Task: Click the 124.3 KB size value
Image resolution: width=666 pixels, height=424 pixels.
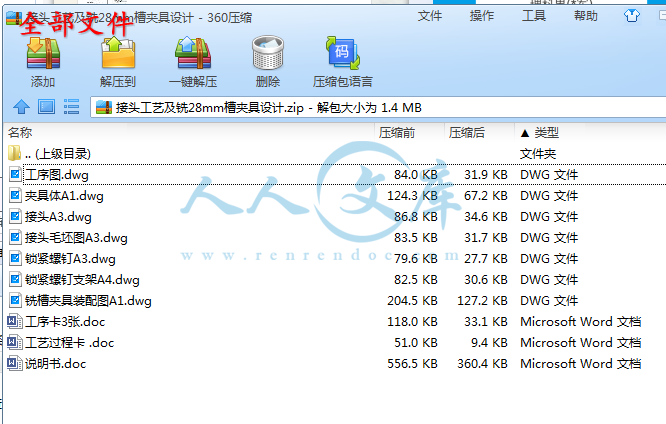Action: (412, 196)
